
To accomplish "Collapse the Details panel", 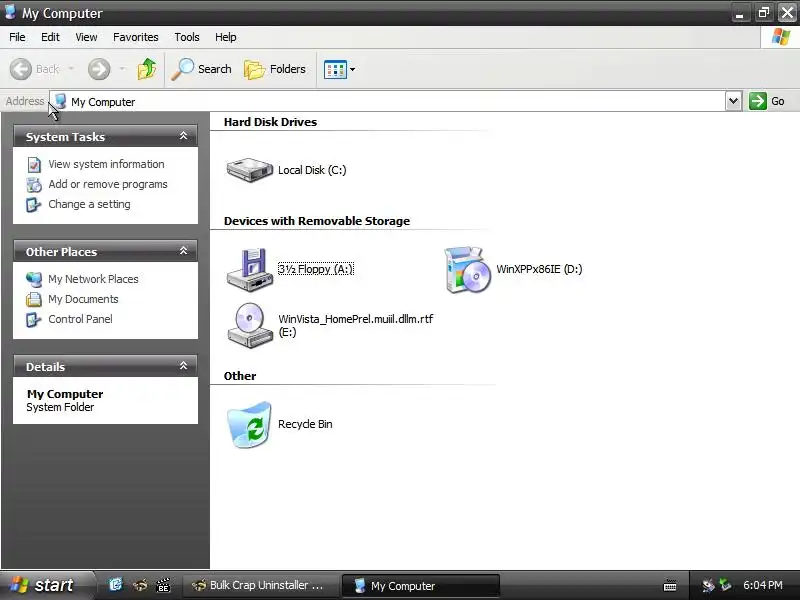I will pyautogui.click(x=184, y=366).
